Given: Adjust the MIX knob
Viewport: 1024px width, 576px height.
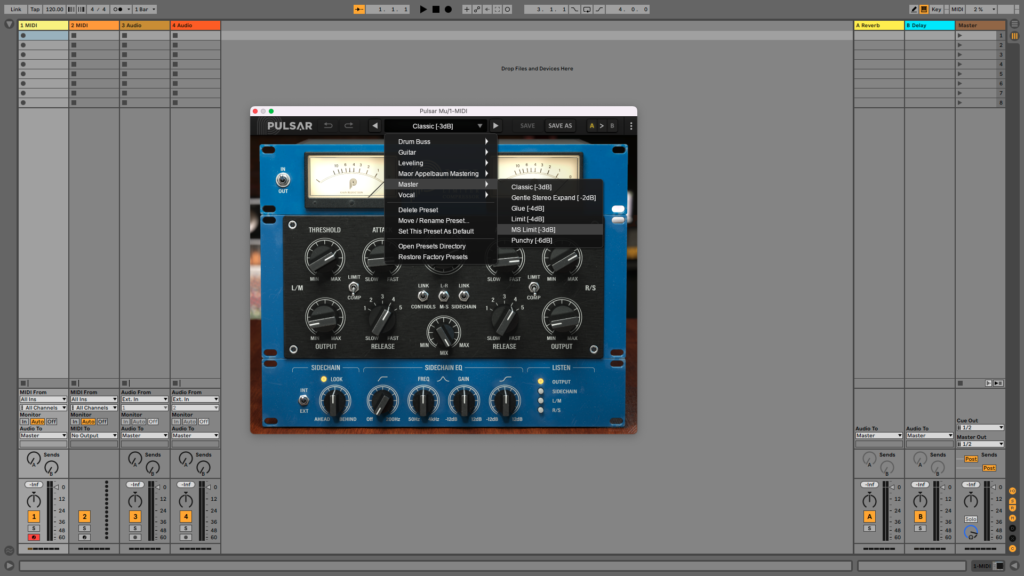Looking at the screenshot, I should point(443,331).
